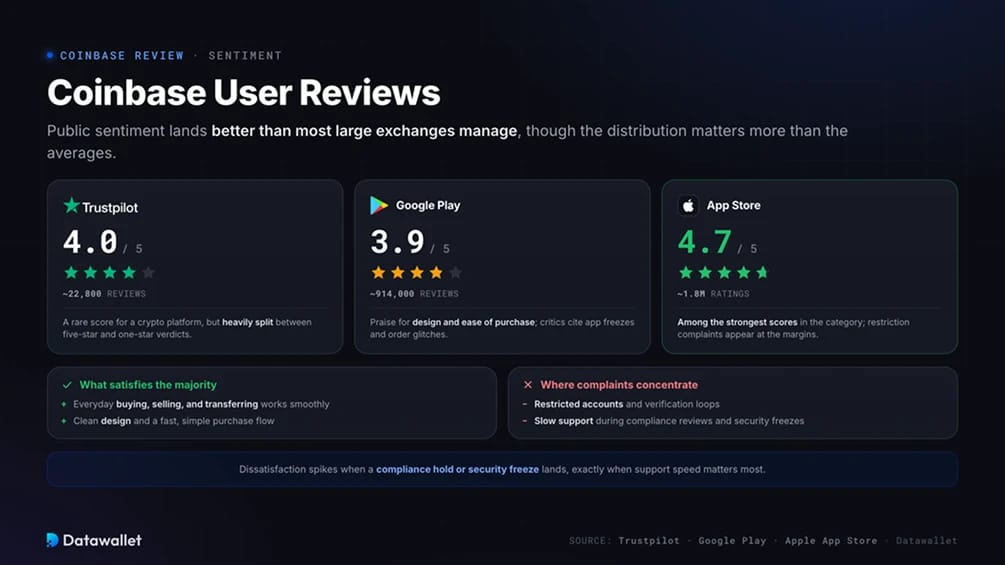This screenshot has height=565, width=1005.
Task: Click the 'Coinbase User Reviews' heading
Action: [244, 92]
